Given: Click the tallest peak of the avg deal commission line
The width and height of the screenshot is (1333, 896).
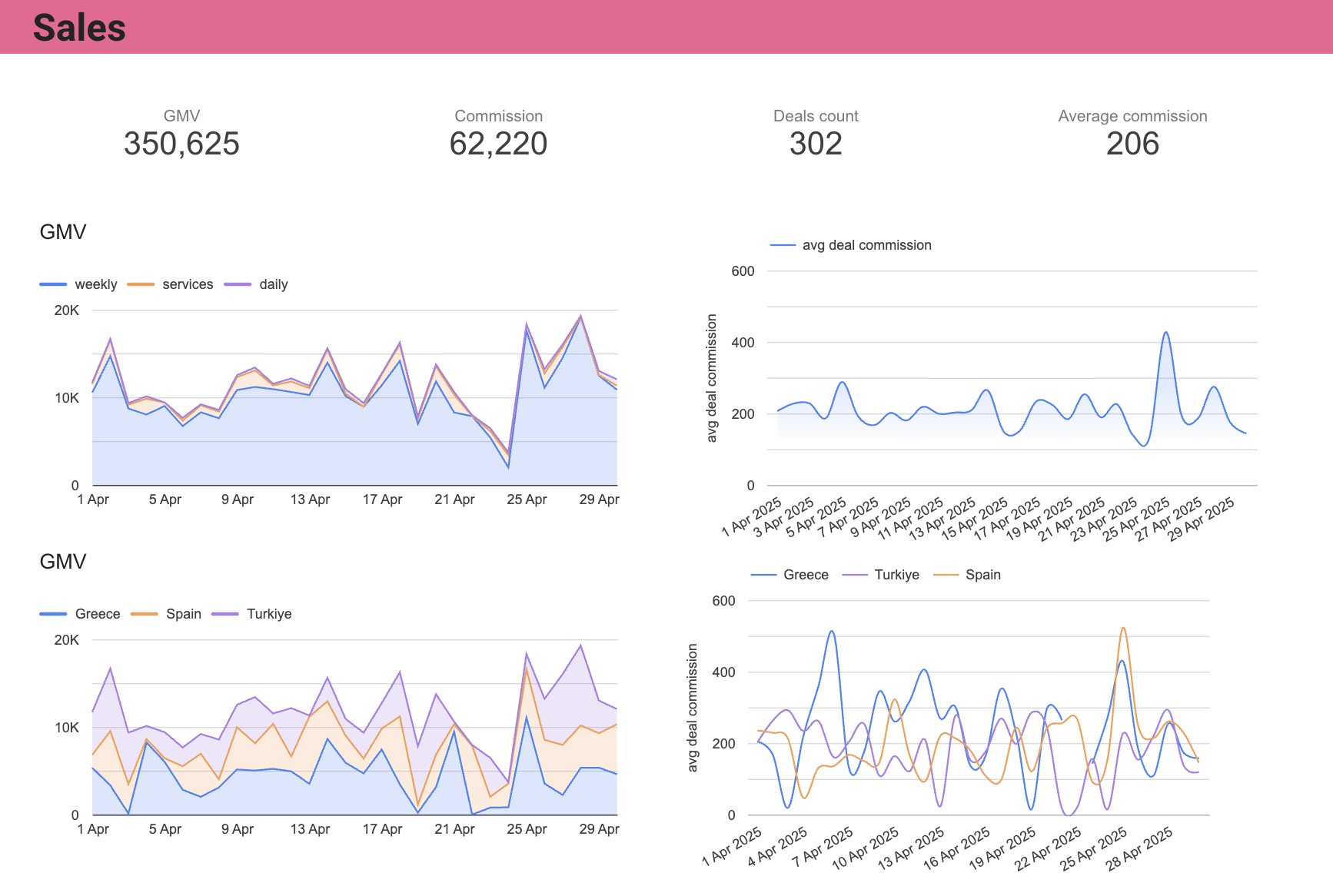Looking at the screenshot, I should [1166, 333].
